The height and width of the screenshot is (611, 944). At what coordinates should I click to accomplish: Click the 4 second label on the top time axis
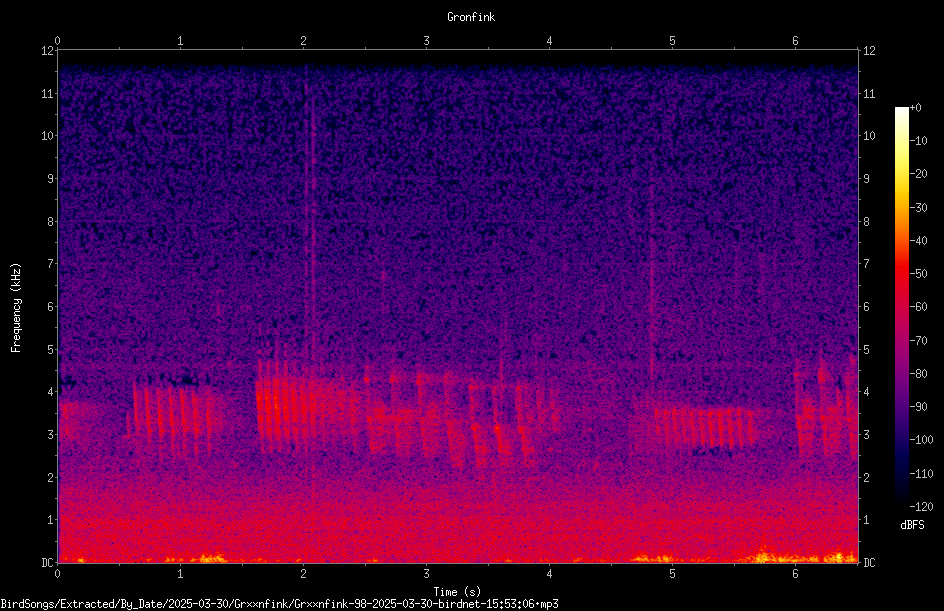point(549,41)
